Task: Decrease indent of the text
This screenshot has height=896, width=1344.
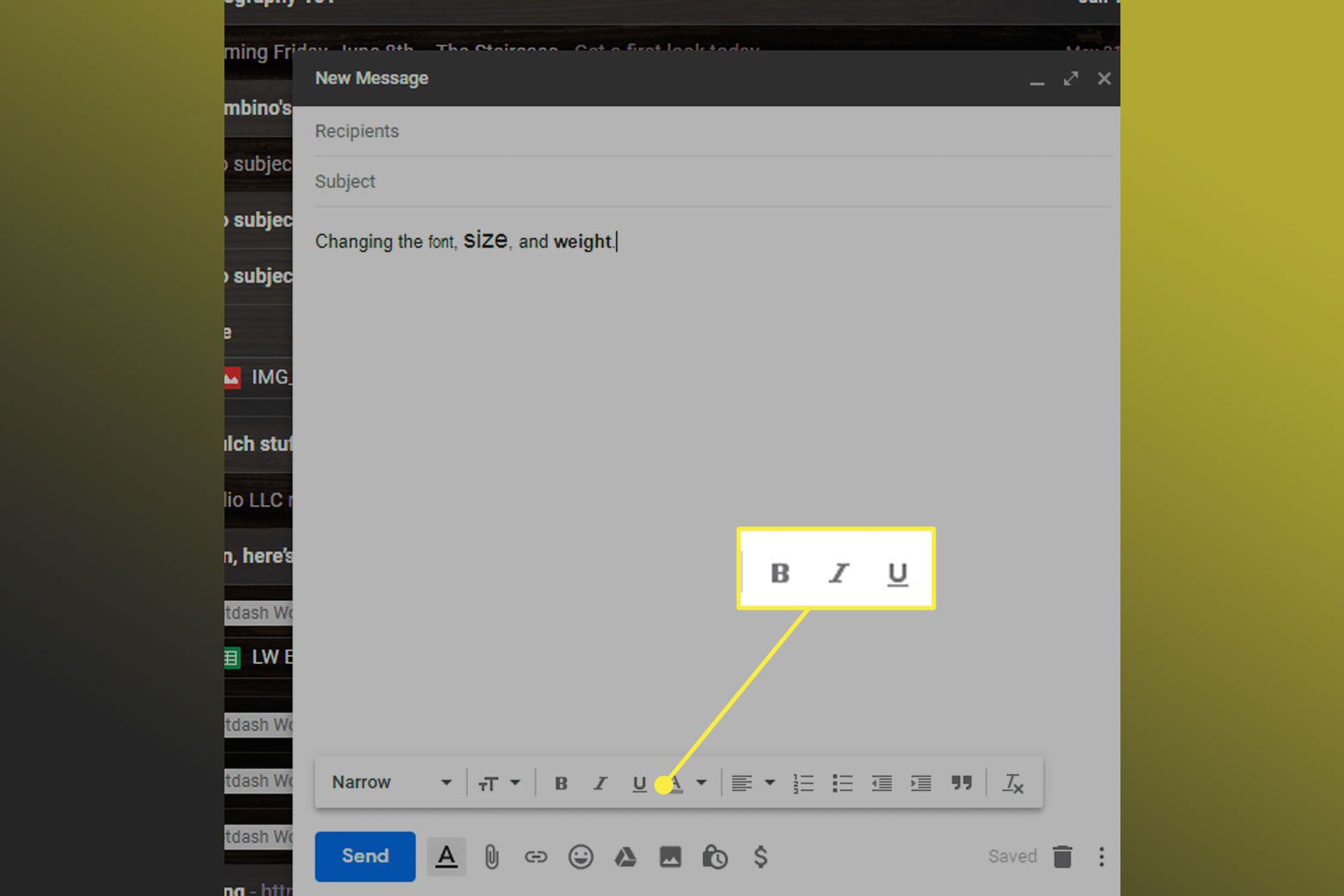Action: (x=881, y=783)
